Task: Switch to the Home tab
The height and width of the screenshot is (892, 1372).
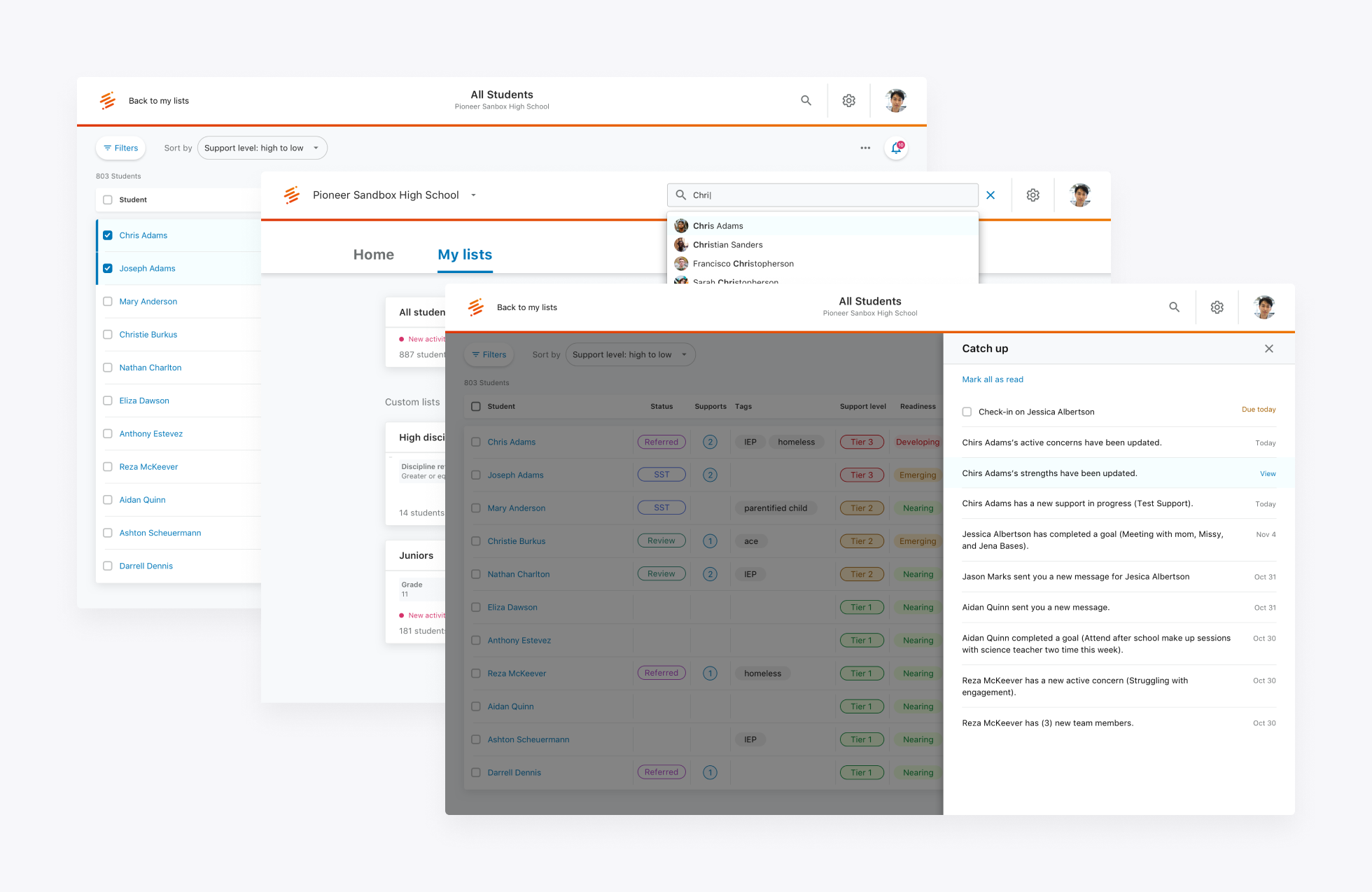Action: [x=373, y=254]
